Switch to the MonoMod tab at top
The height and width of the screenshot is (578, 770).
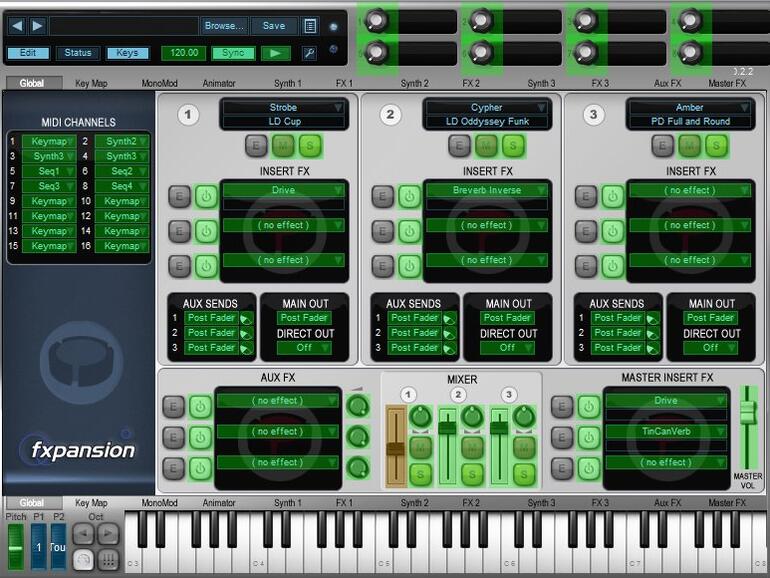(x=160, y=83)
